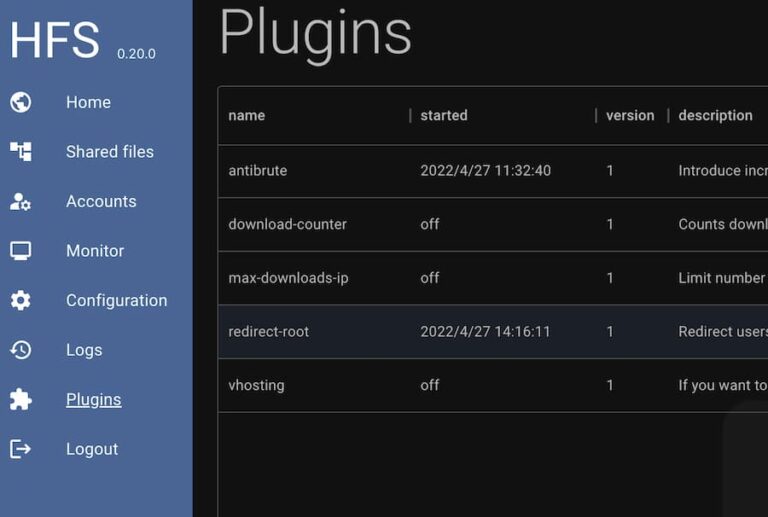The height and width of the screenshot is (517, 768).
Task: Click the Accounts person-gear icon
Action: (x=21, y=201)
